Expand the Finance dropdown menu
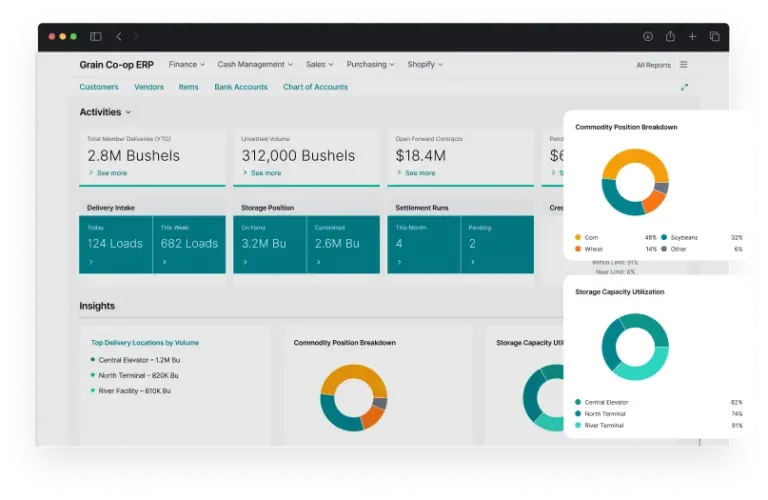The width and height of the screenshot is (768, 500). [186, 65]
